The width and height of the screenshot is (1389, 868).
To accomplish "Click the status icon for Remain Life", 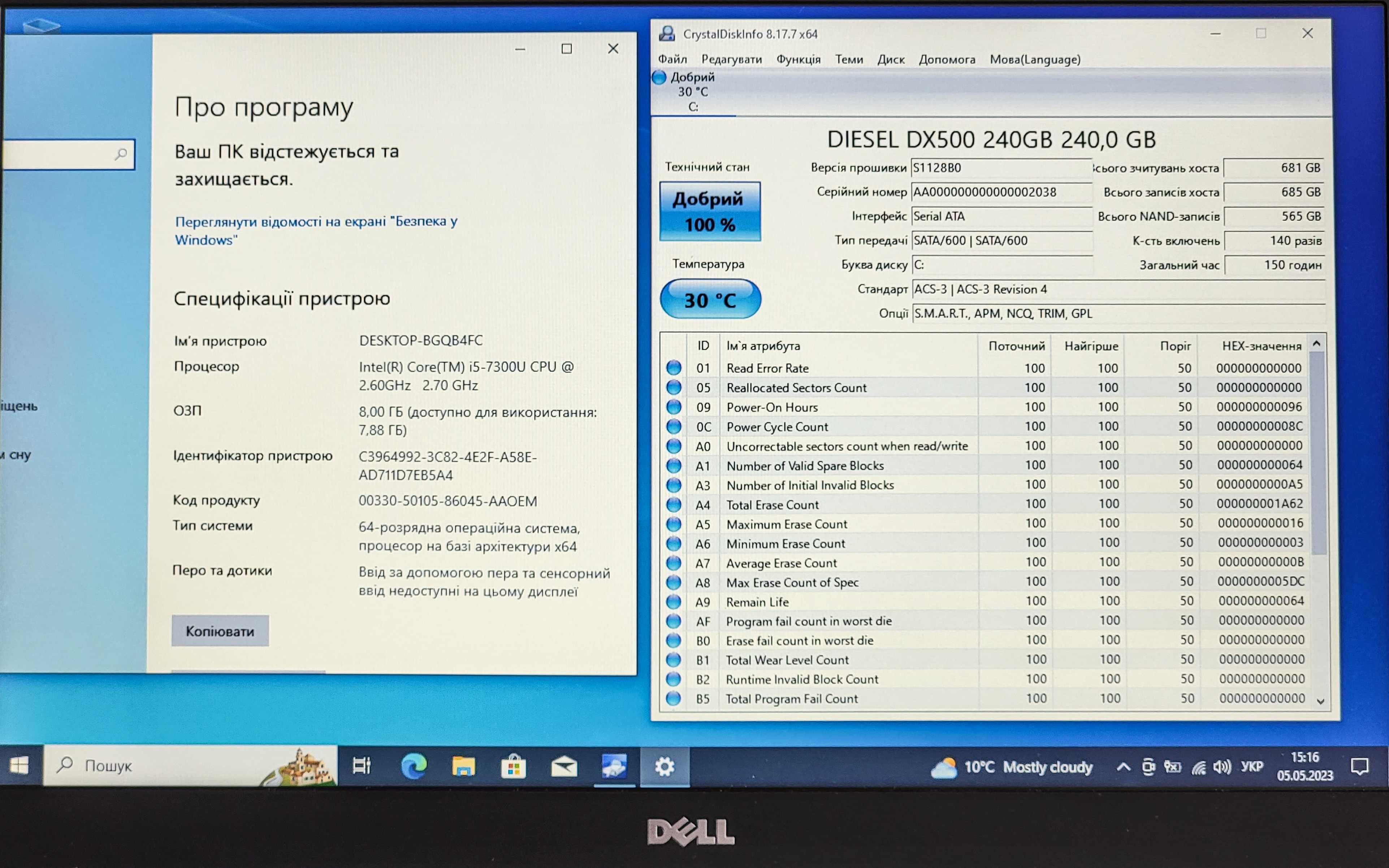I will click(x=673, y=601).
